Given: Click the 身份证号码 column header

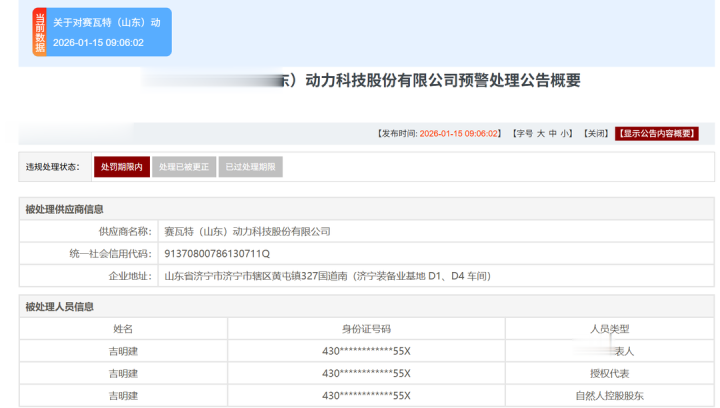Looking at the screenshot, I should [366, 329].
